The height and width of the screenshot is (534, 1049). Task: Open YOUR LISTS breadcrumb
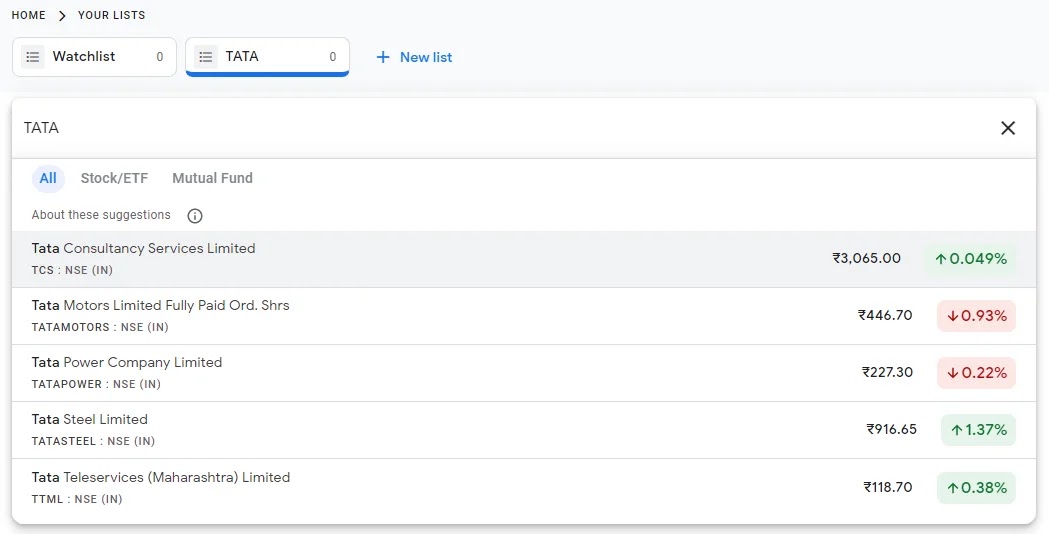[112, 15]
